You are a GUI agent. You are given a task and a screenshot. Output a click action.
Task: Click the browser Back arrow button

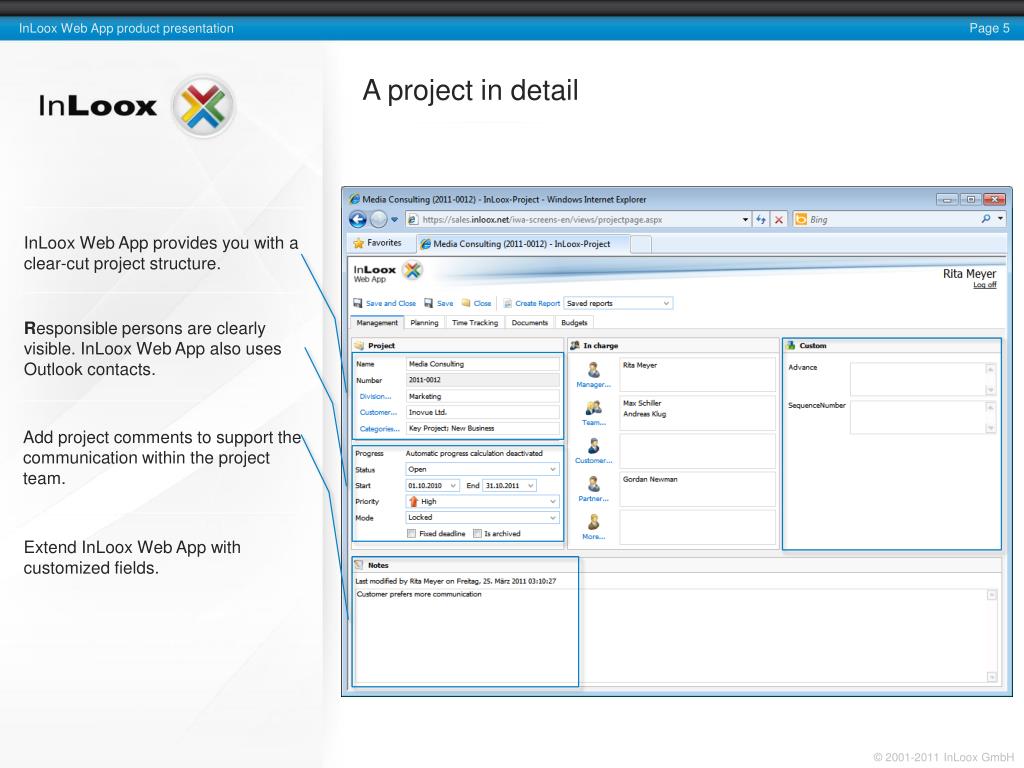point(358,219)
